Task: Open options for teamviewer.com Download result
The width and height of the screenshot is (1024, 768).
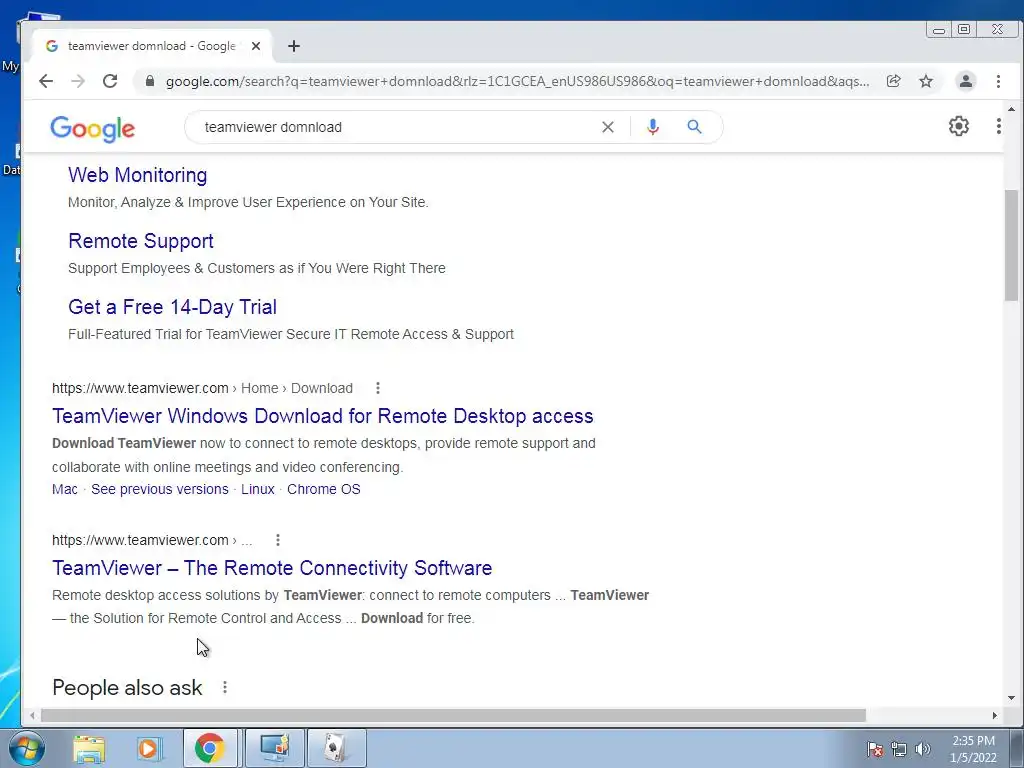Action: click(x=377, y=388)
